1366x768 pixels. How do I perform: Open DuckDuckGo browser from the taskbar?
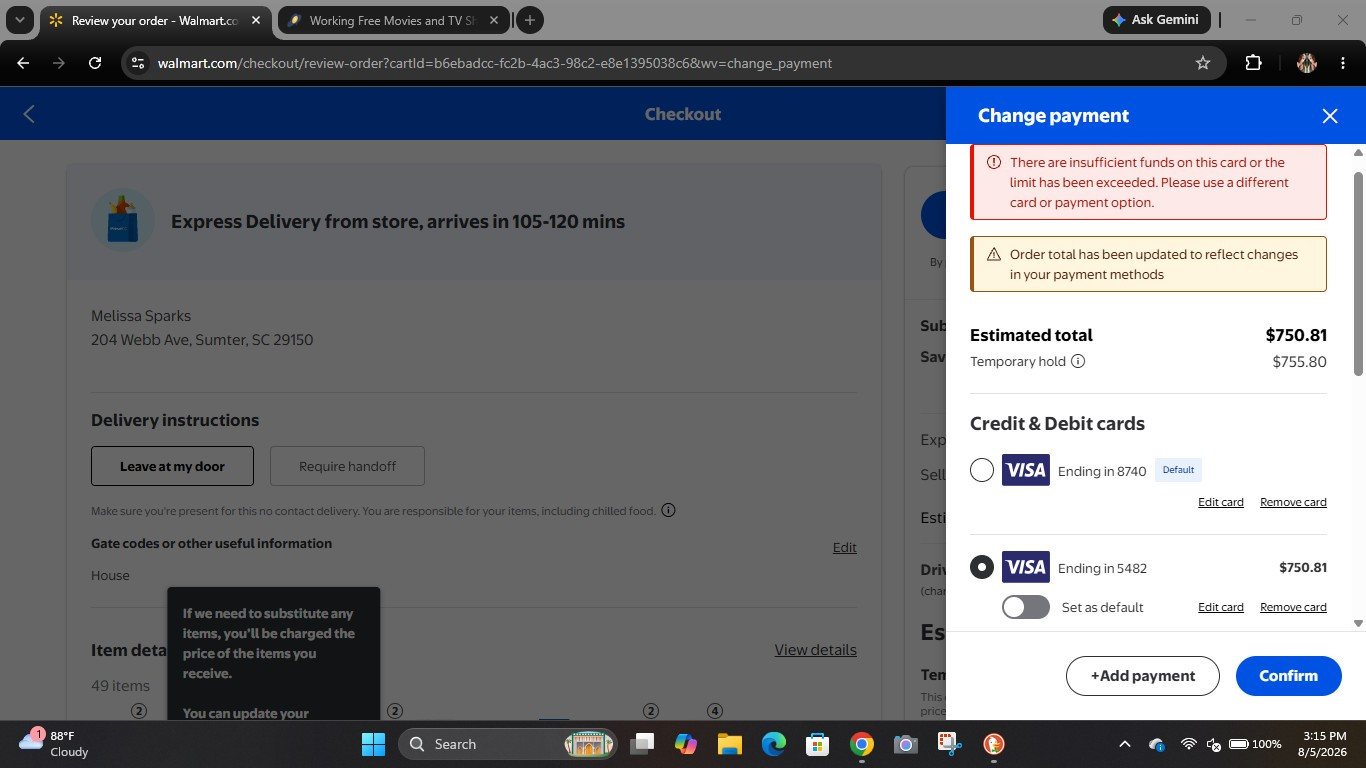[994, 744]
